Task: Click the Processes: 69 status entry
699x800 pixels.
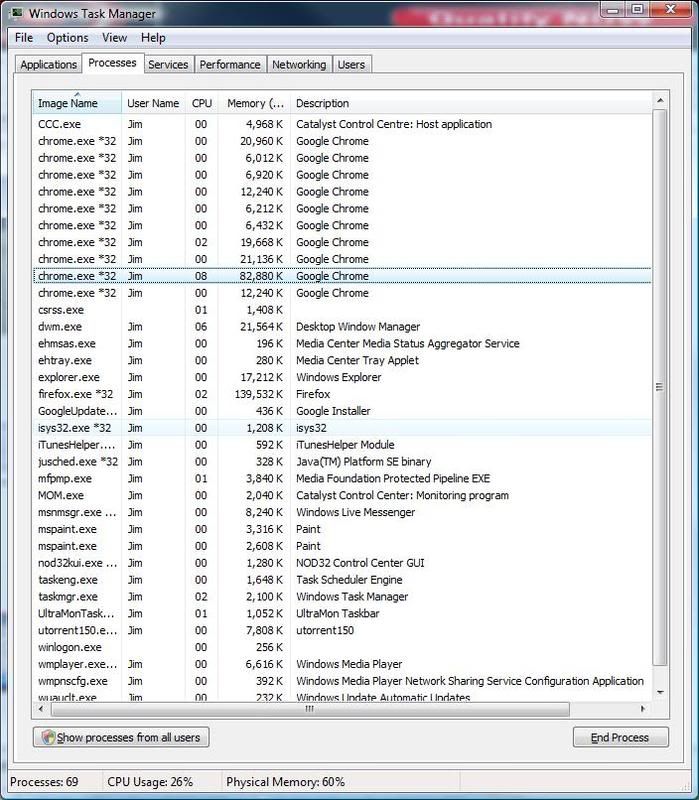Action: pos(44,782)
